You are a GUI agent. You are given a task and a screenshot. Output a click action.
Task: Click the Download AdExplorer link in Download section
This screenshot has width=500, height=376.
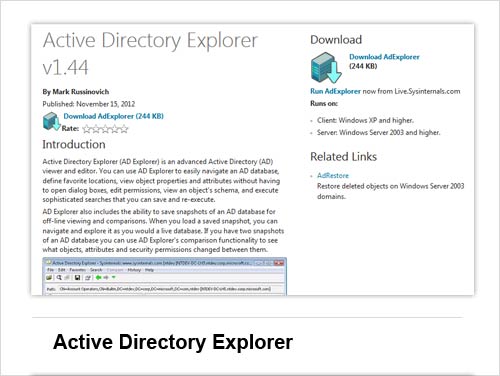click(x=384, y=57)
